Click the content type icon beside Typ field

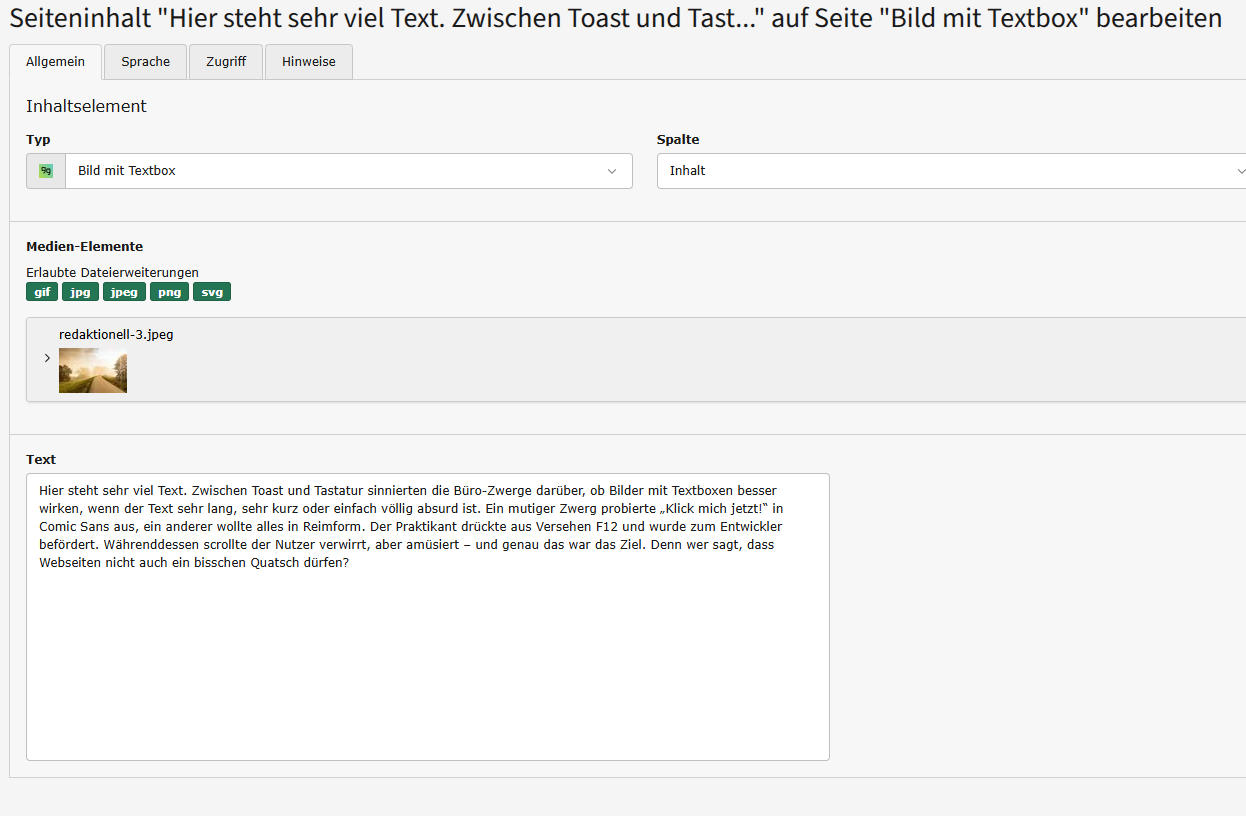tap(46, 171)
